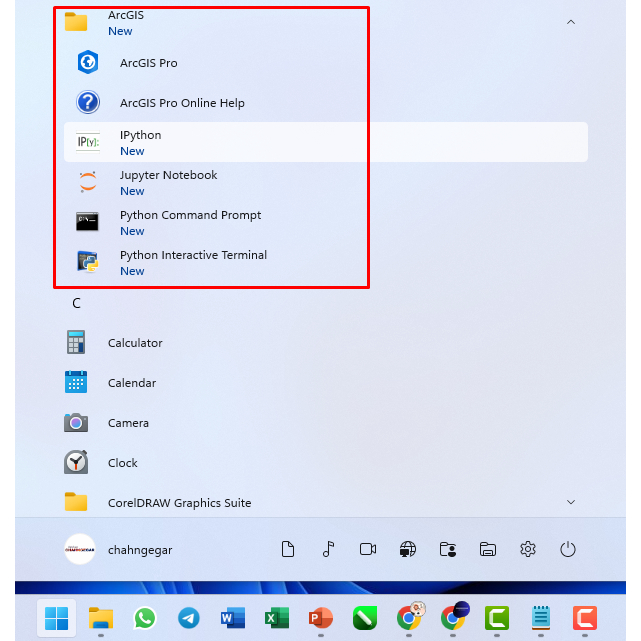
Task: Open IPython from the ArcGIS folder
Action: (x=140, y=142)
